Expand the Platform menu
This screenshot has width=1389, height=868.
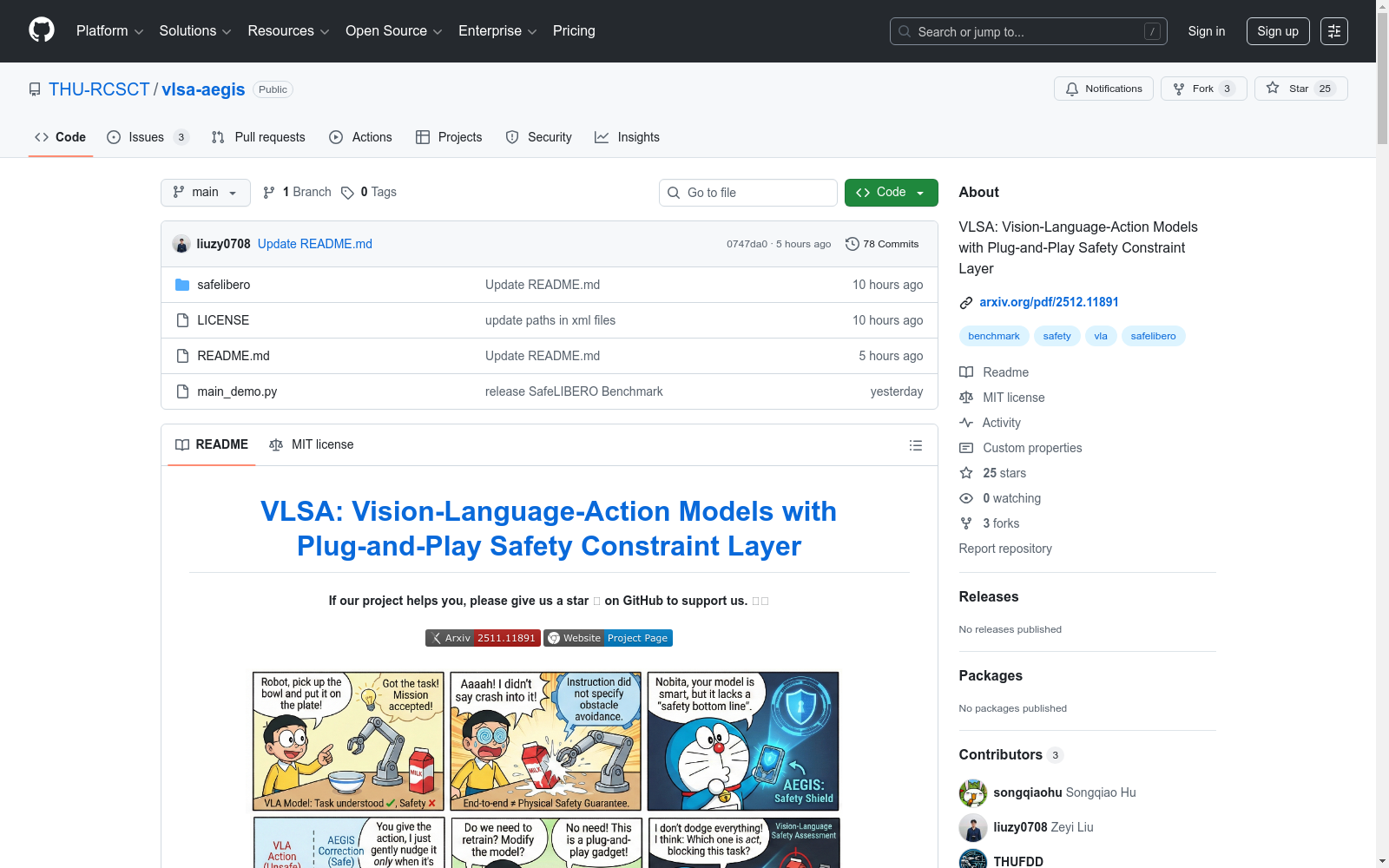(109, 31)
